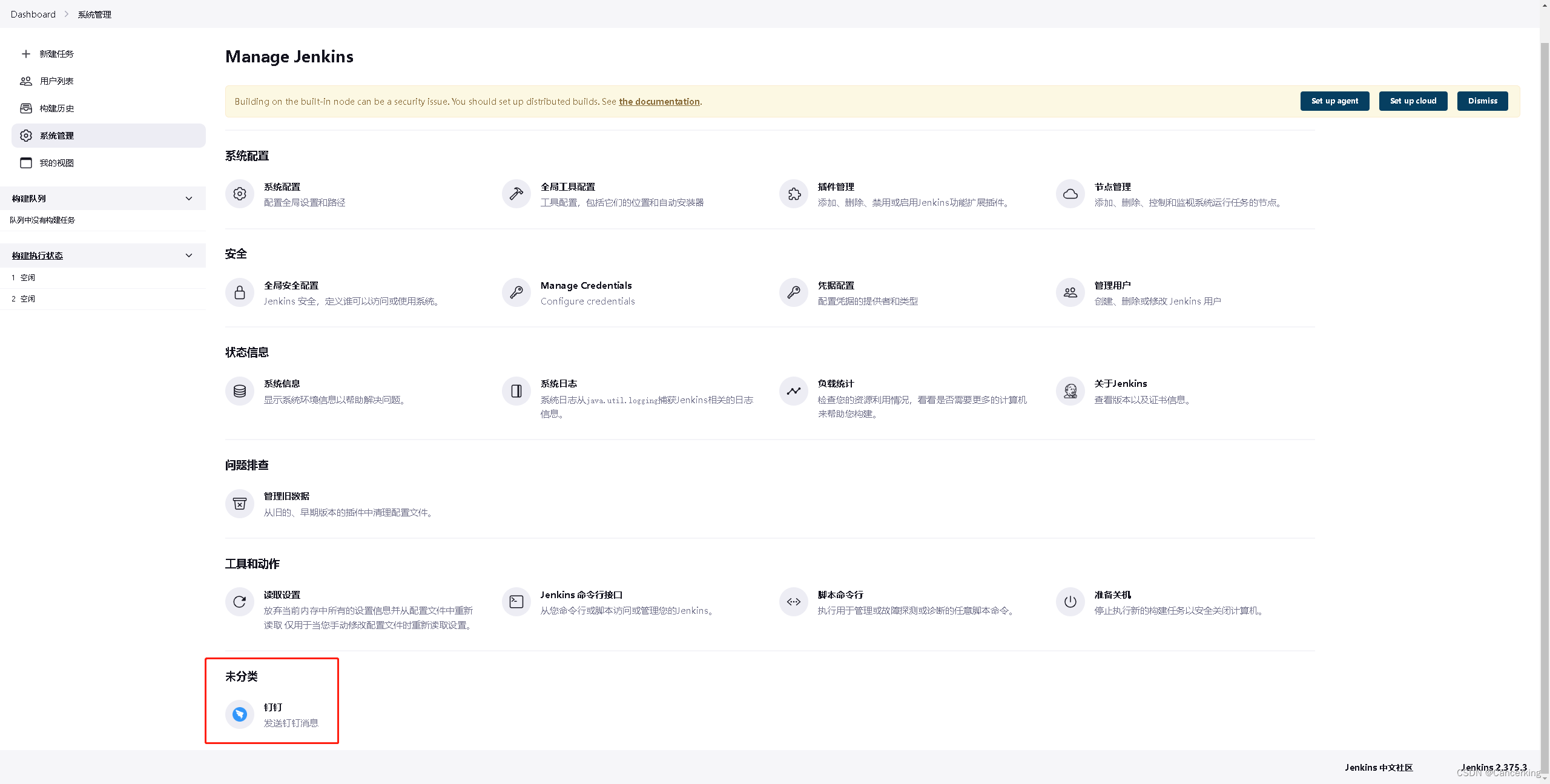Viewport: 1550px width, 784px height.
Task: Click executor row 1 空闲
Action: click(103, 278)
